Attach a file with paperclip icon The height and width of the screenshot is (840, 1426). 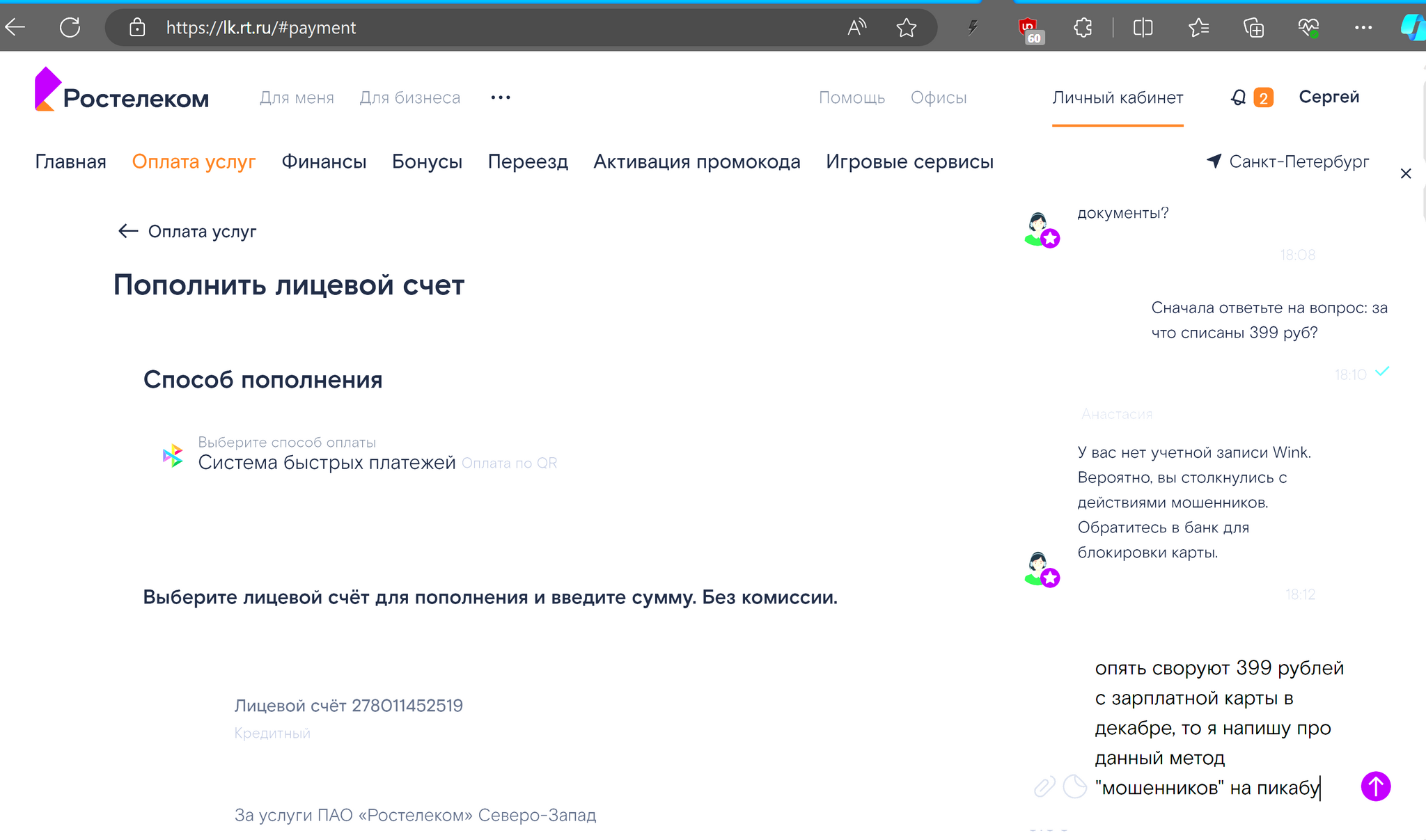pyautogui.click(x=1044, y=787)
